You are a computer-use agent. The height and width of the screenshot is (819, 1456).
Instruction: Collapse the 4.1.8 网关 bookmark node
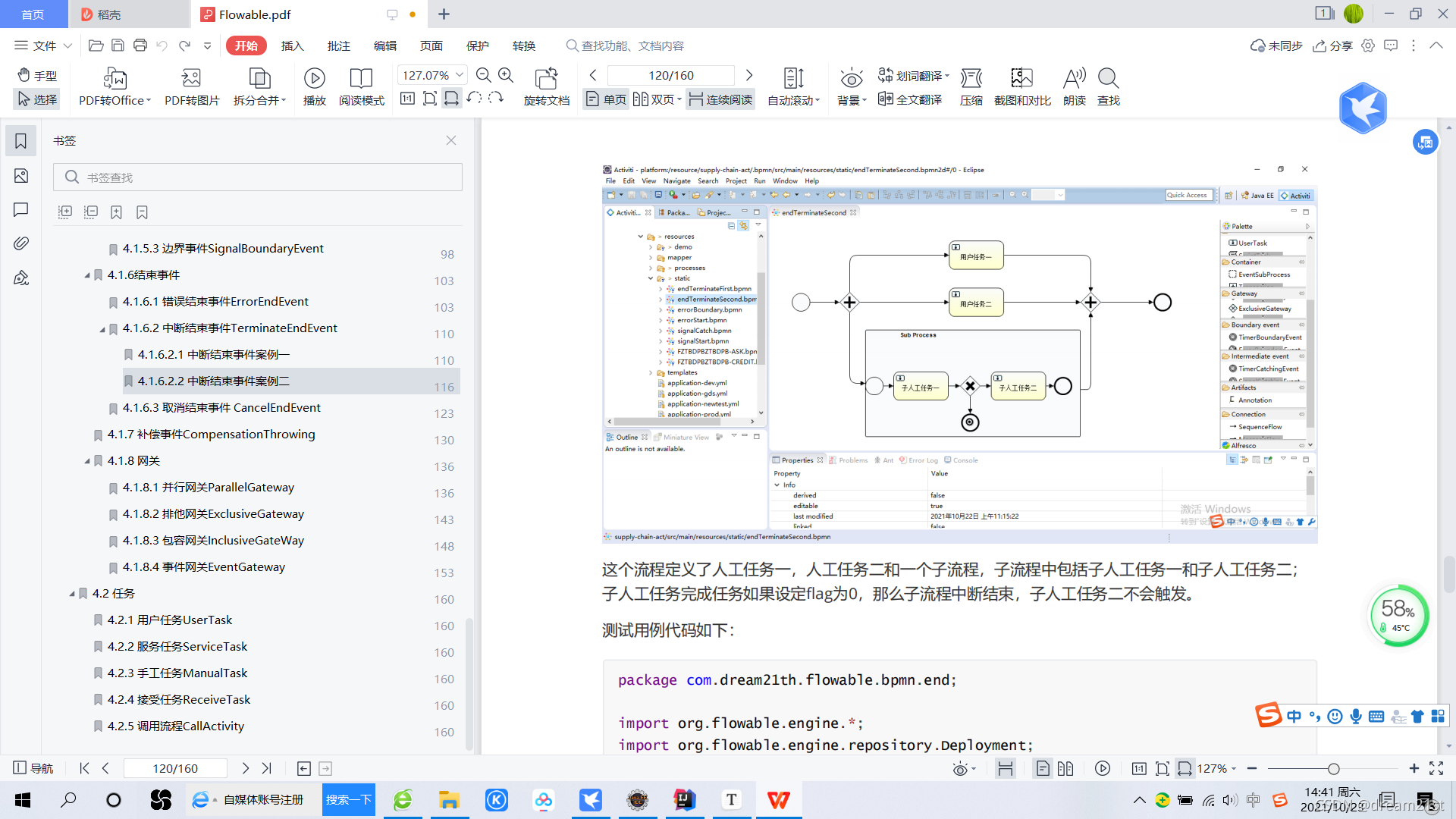[x=87, y=461]
